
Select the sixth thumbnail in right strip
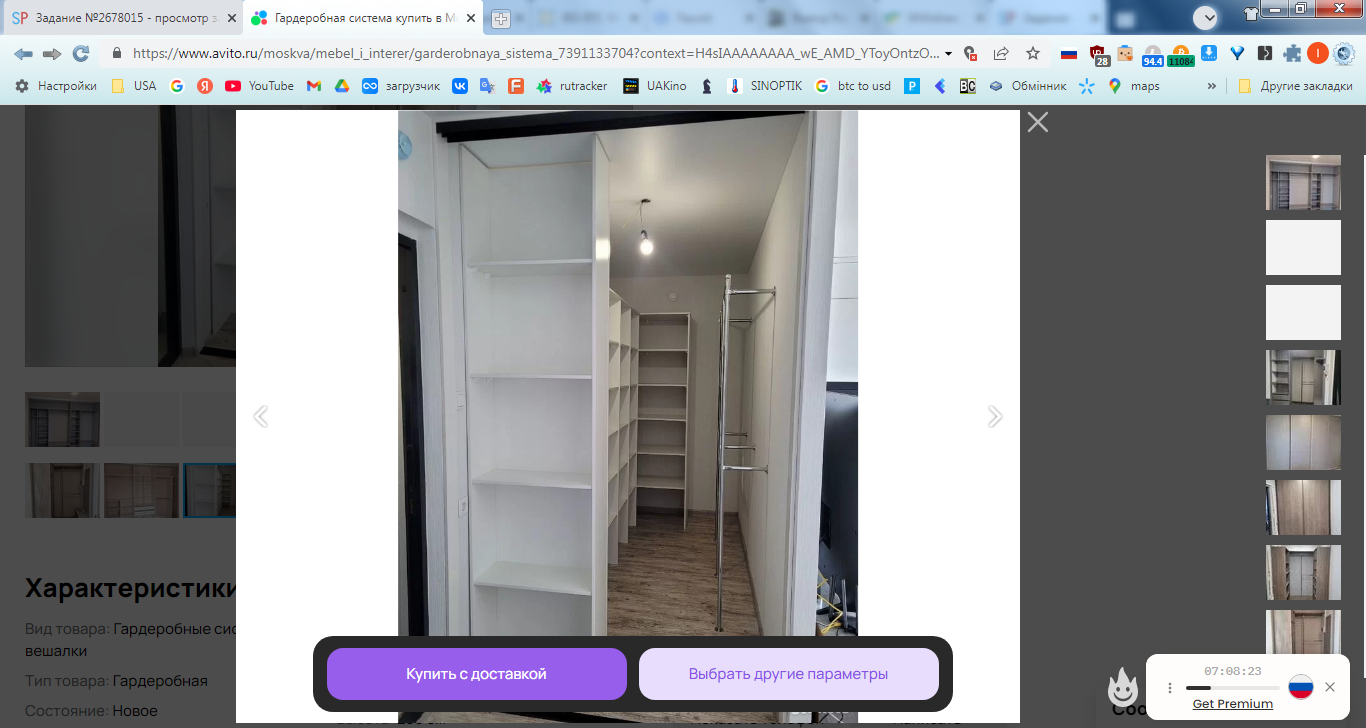(1303, 507)
